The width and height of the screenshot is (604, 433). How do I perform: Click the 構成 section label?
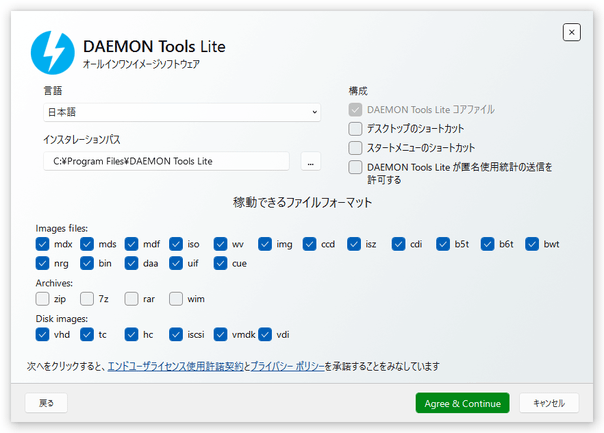[358, 91]
